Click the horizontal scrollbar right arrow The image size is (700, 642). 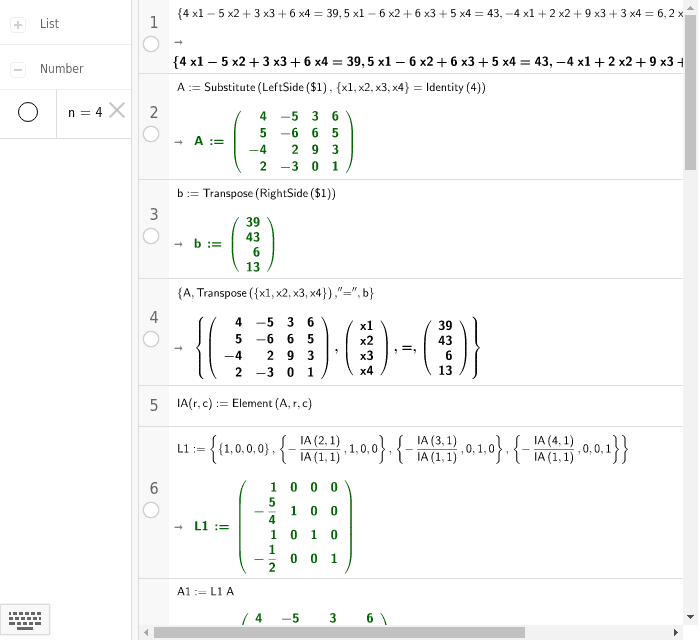tap(676, 633)
